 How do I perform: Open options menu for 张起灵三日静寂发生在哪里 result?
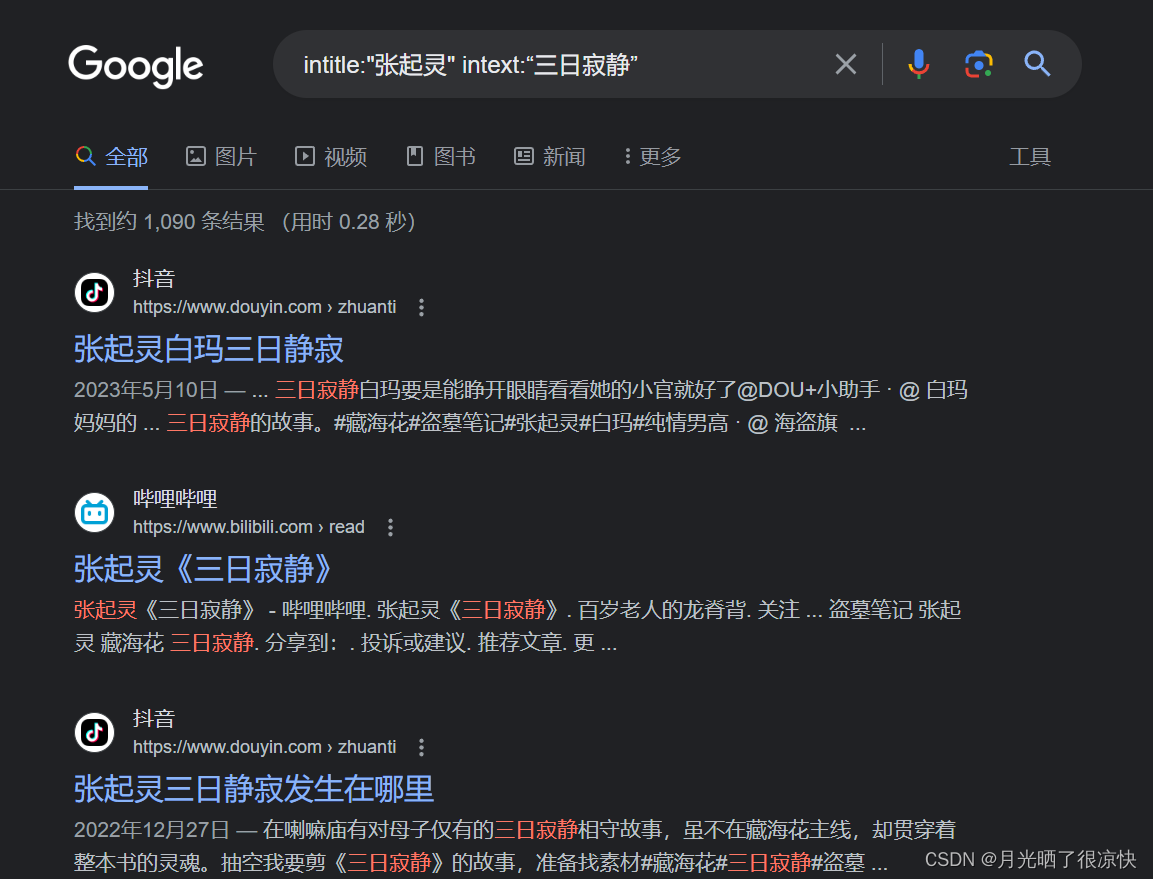coord(421,747)
